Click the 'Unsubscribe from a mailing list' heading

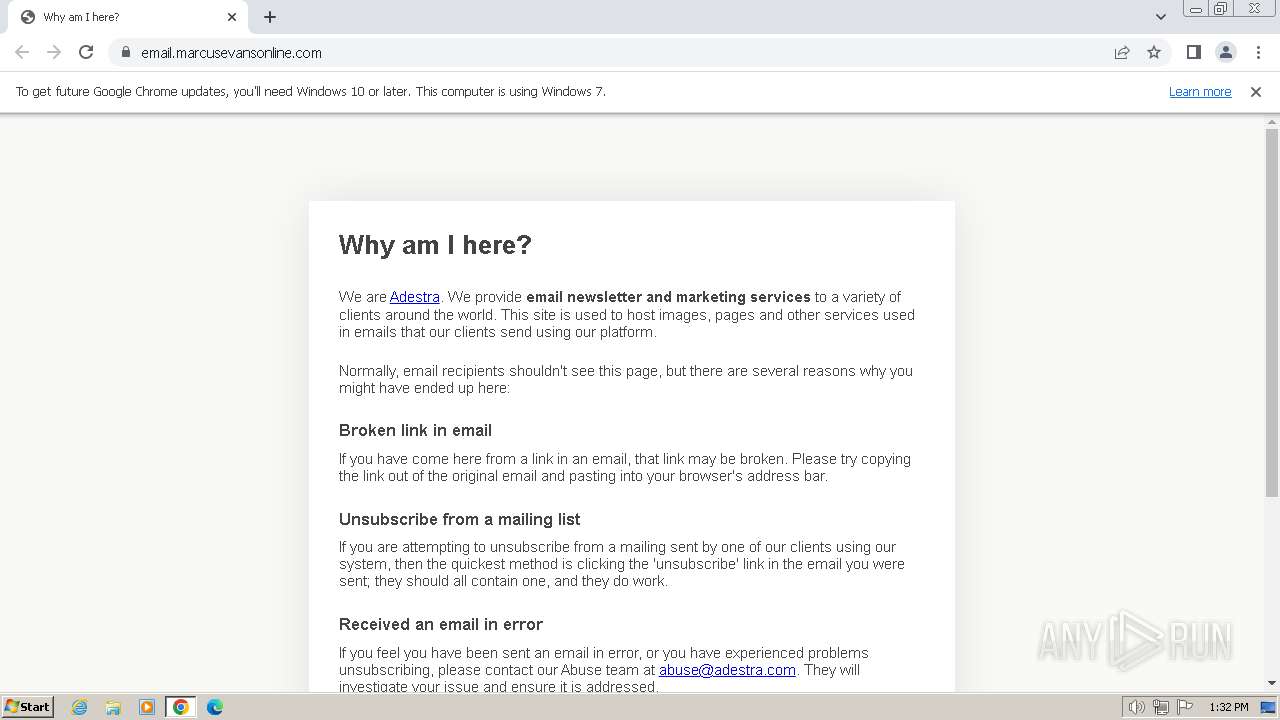click(x=459, y=519)
